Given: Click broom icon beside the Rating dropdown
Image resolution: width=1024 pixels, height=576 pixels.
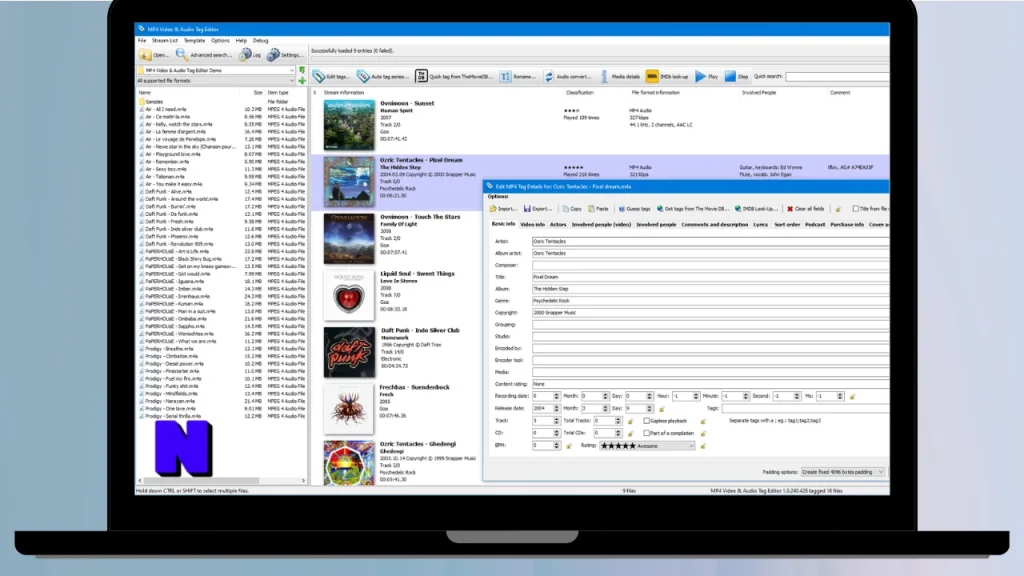Looking at the screenshot, I should [703, 446].
